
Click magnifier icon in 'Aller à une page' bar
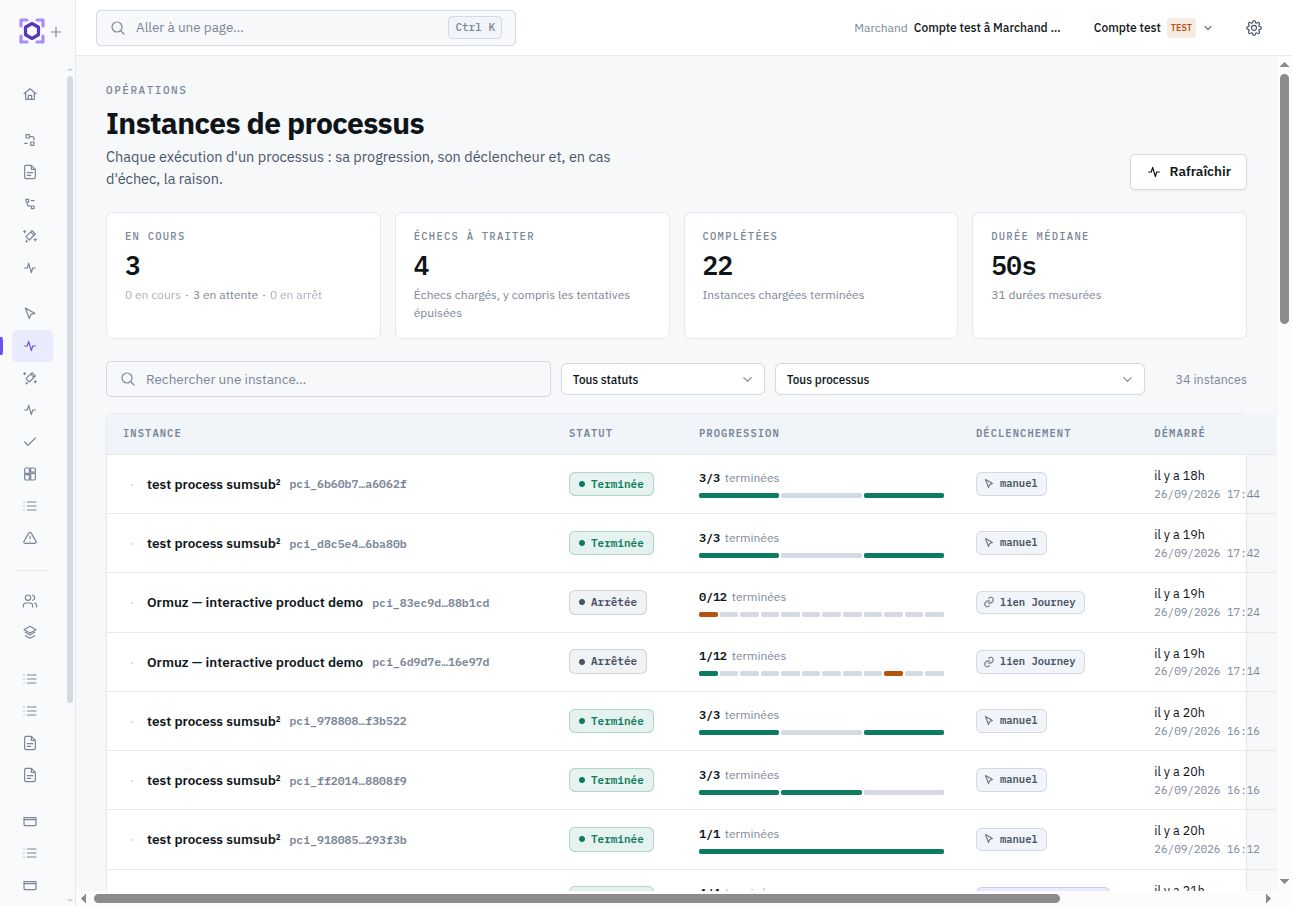[119, 28]
